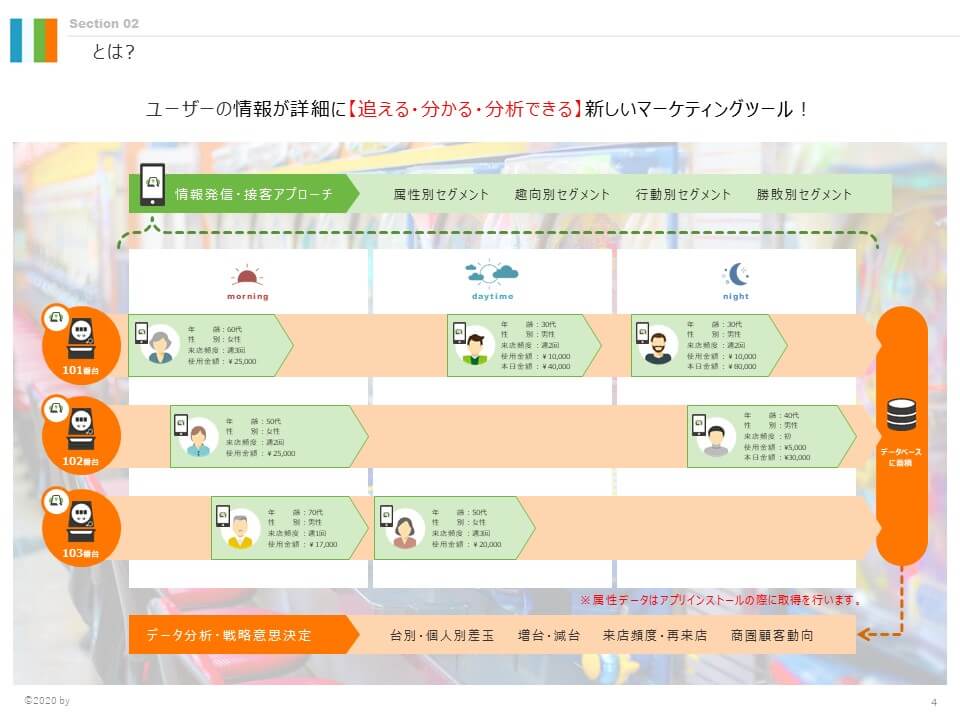The height and width of the screenshot is (720, 960).
Task: Click the orange stripe in the top-left logo
Action: tap(46, 40)
